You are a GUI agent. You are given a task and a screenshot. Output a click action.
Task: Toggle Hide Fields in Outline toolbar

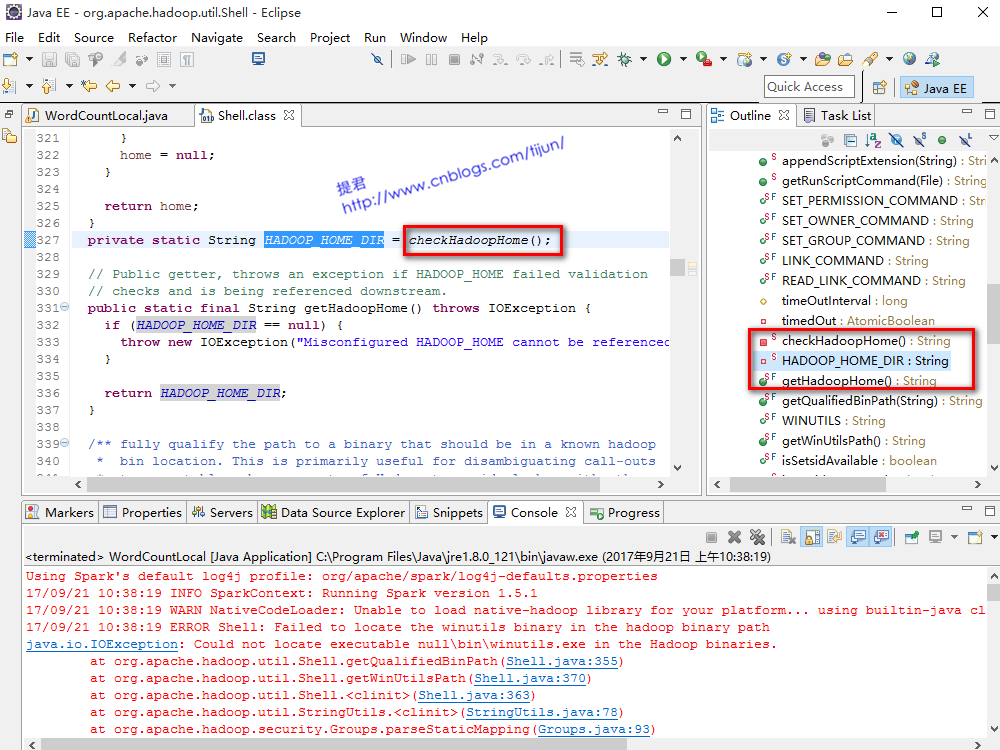click(x=896, y=140)
